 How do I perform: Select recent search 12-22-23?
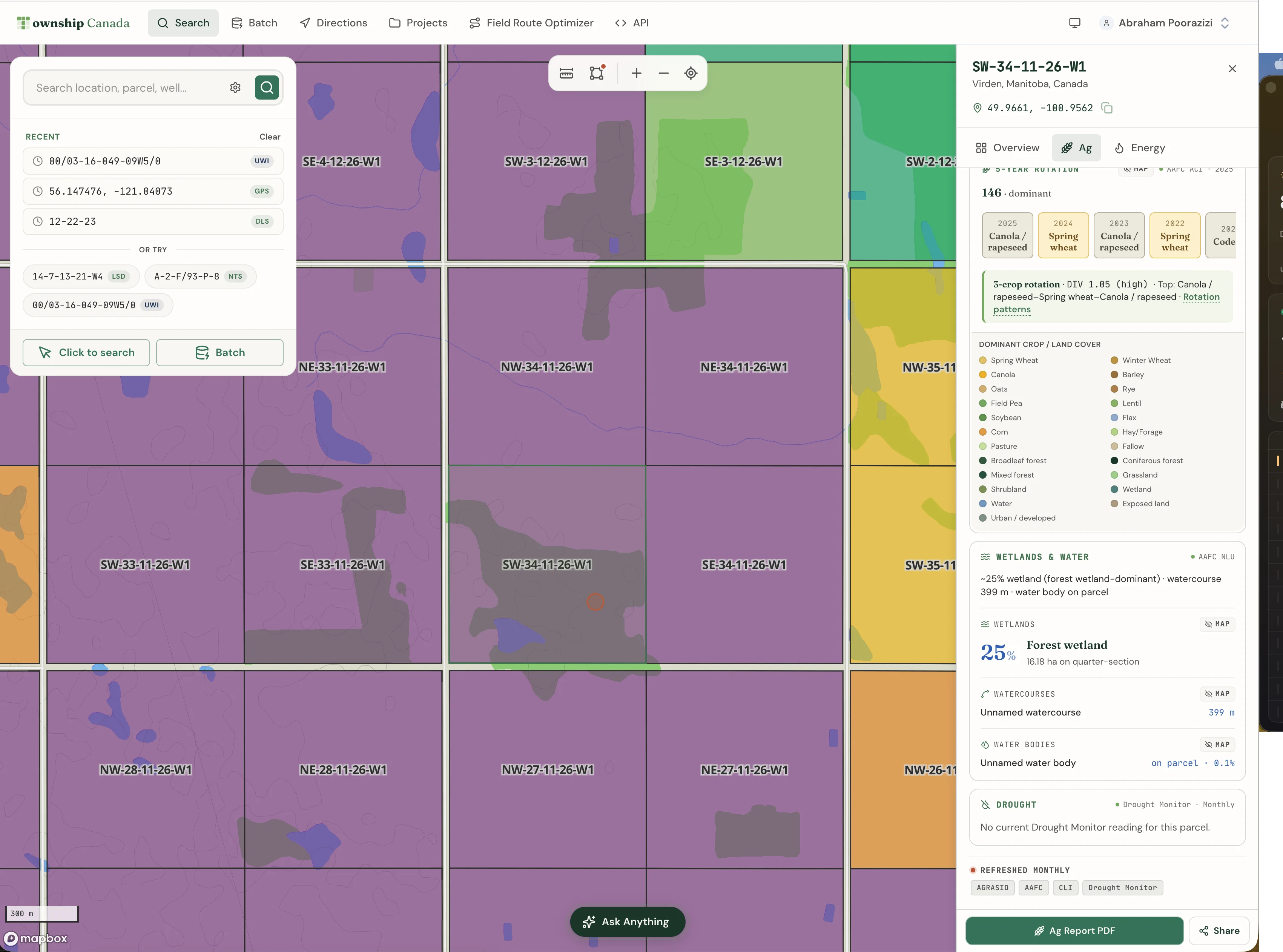pos(153,221)
